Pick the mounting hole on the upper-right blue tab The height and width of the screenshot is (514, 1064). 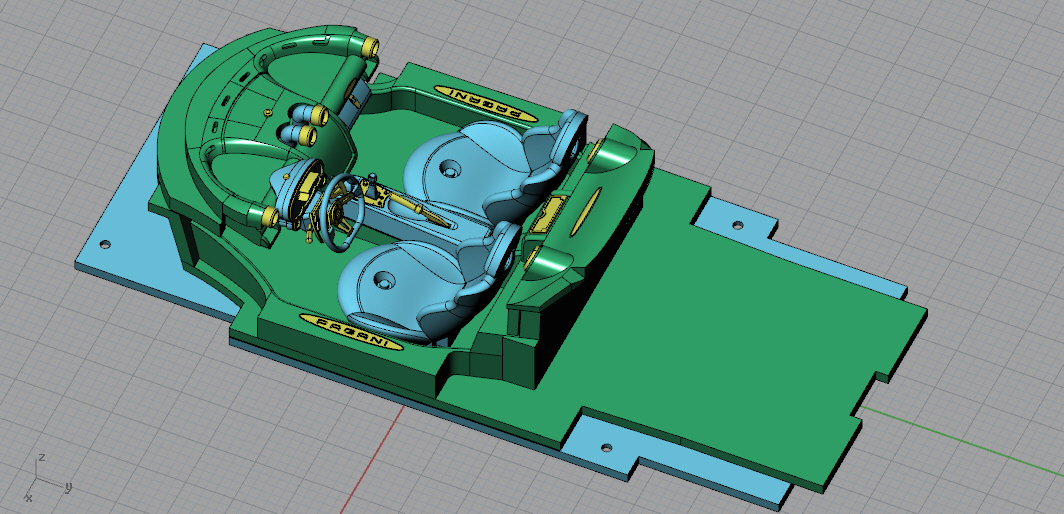[738, 224]
